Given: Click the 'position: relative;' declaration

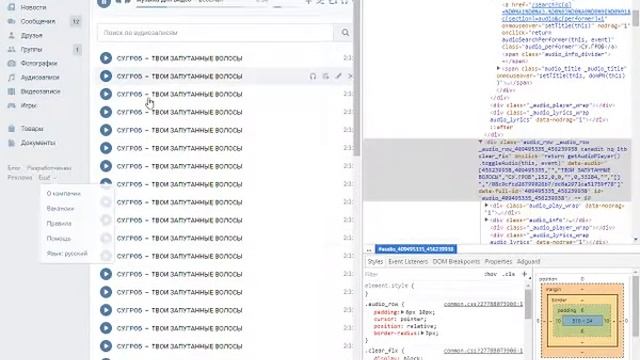Looking at the screenshot, I should [x=405, y=326].
